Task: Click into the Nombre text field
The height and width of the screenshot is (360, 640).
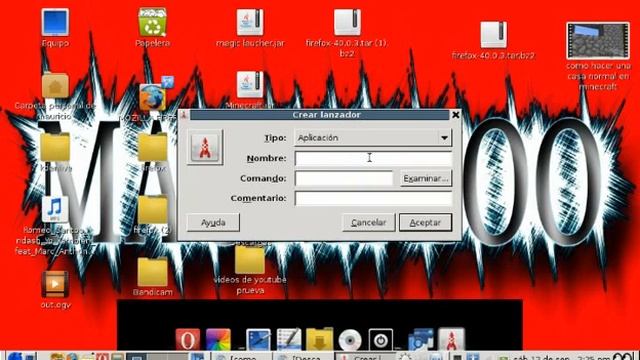Action: [x=373, y=158]
